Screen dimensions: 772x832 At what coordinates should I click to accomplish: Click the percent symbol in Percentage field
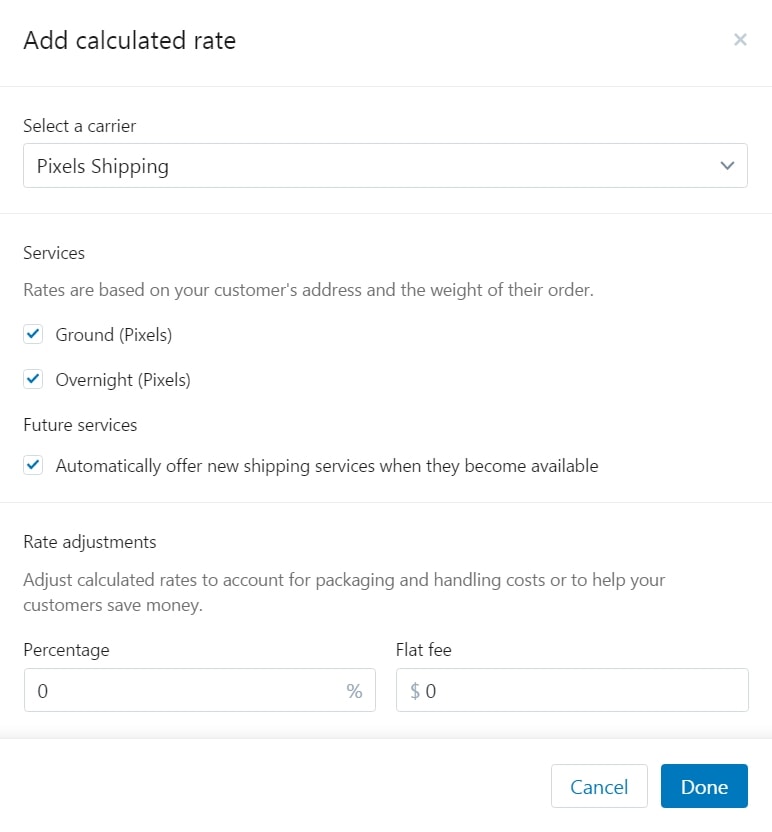(x=354, y=691)
